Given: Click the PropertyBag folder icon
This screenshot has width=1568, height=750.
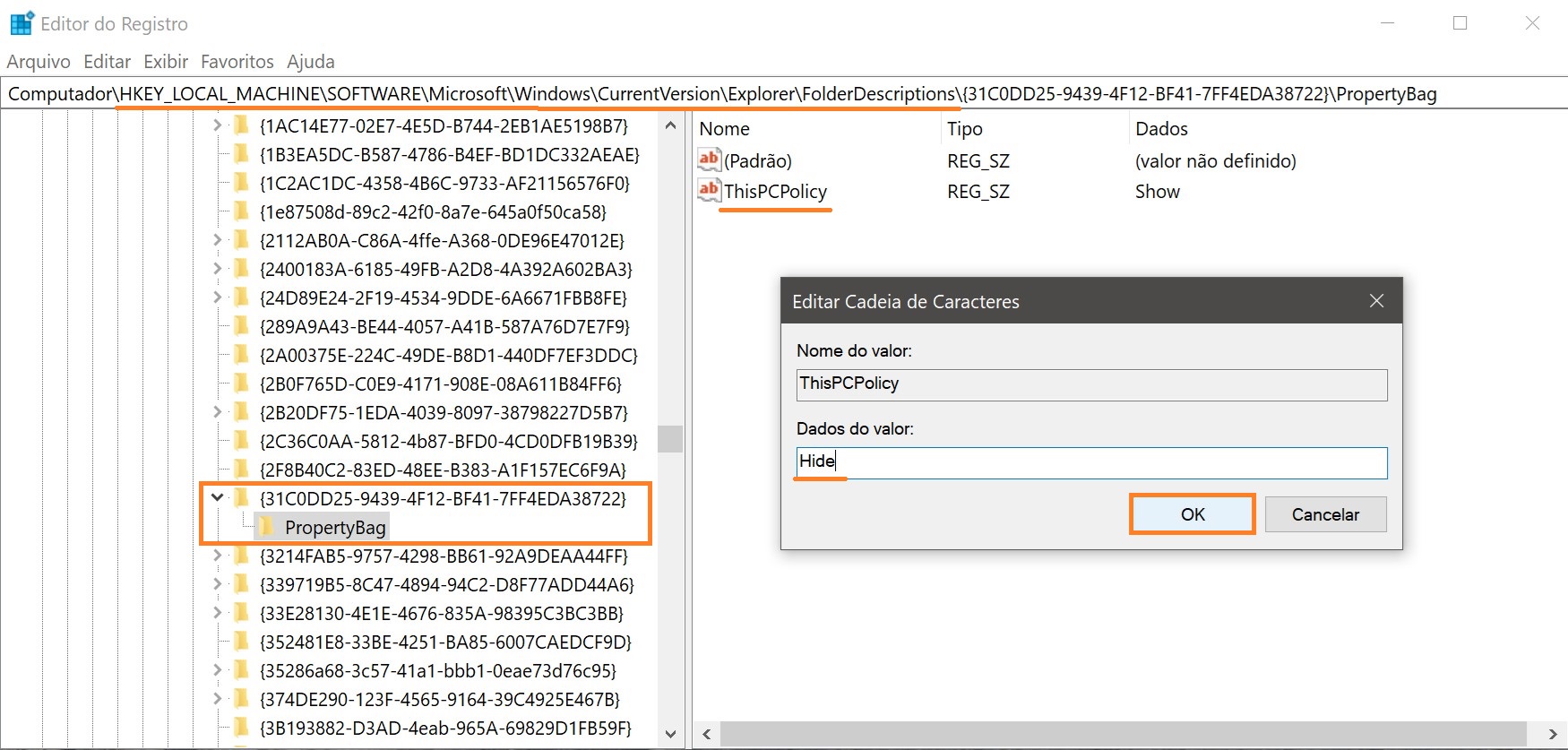Looking at the screenshot, I should 267,527.
